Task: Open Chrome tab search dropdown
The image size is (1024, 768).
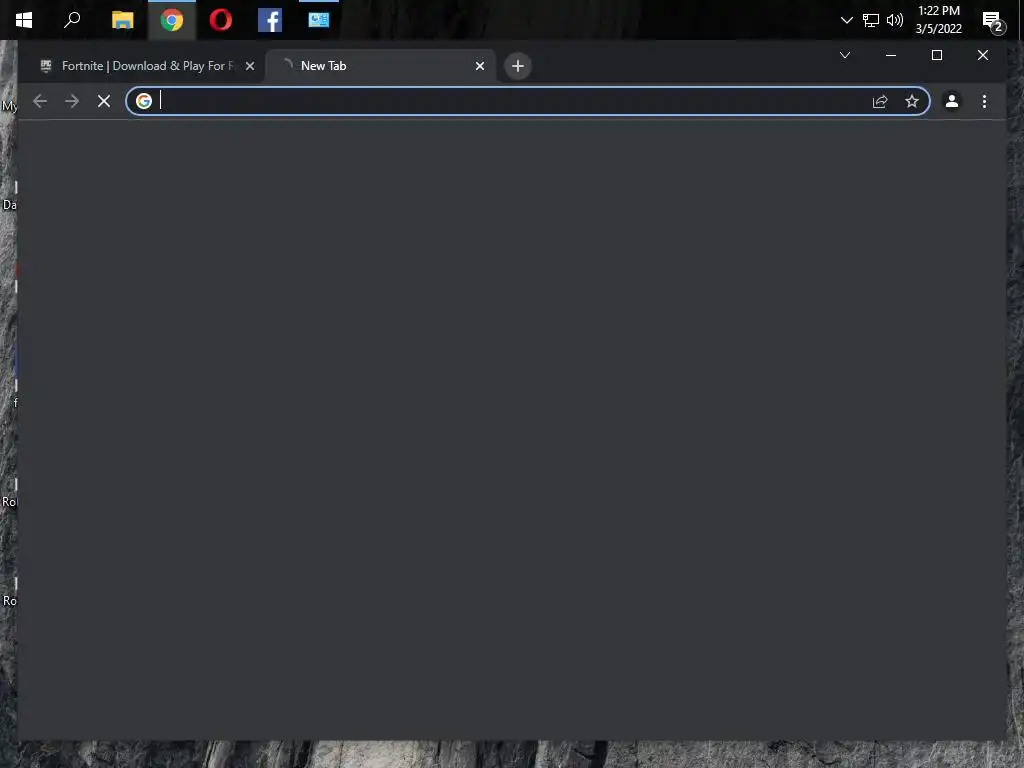Action: [x=844, y=55]
